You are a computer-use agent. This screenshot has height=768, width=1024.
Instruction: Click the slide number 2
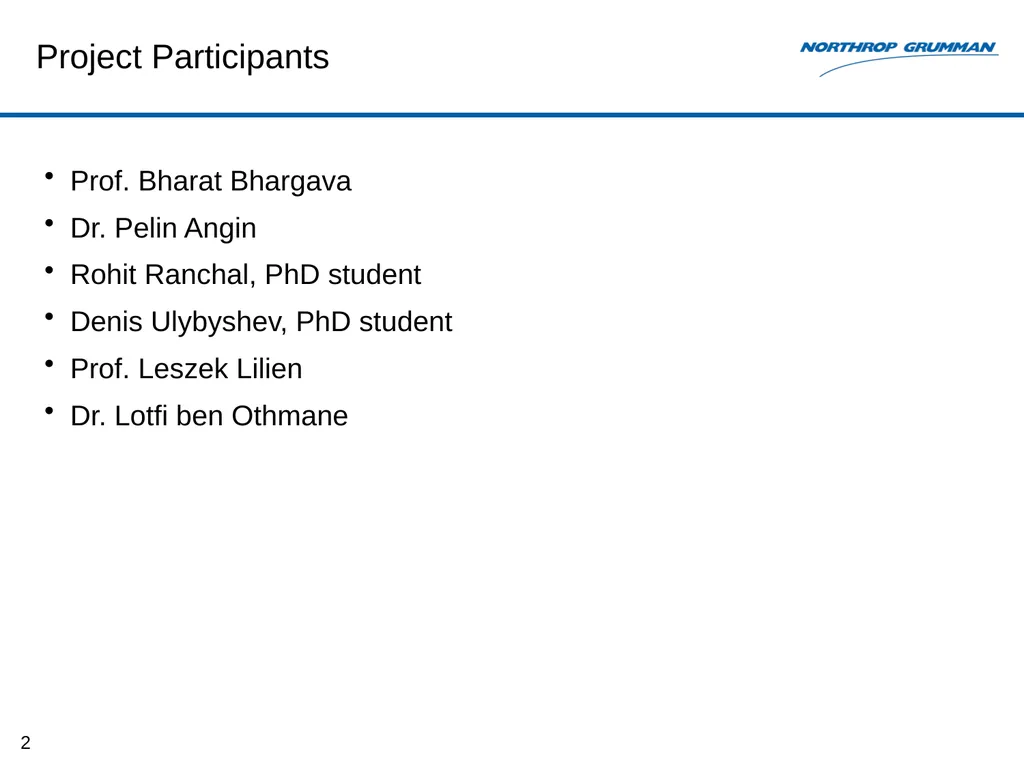tap(25, 743)
